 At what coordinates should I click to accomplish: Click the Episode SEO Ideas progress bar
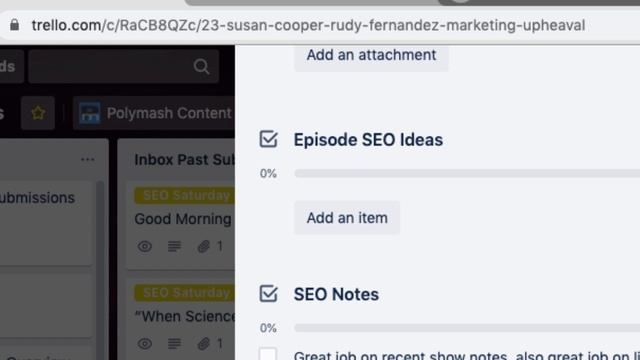pyautogui.click(x=467, y=173)
